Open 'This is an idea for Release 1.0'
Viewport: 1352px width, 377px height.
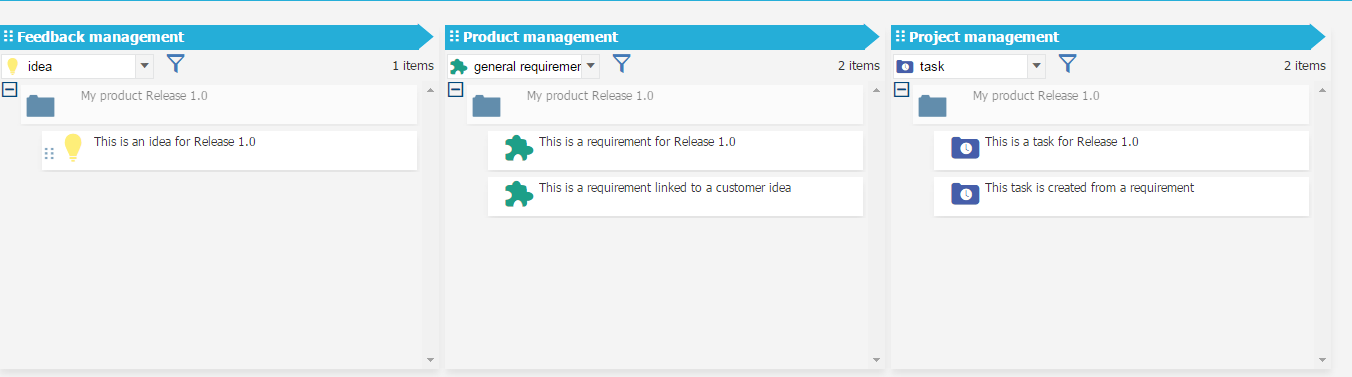tap(229, 150)
